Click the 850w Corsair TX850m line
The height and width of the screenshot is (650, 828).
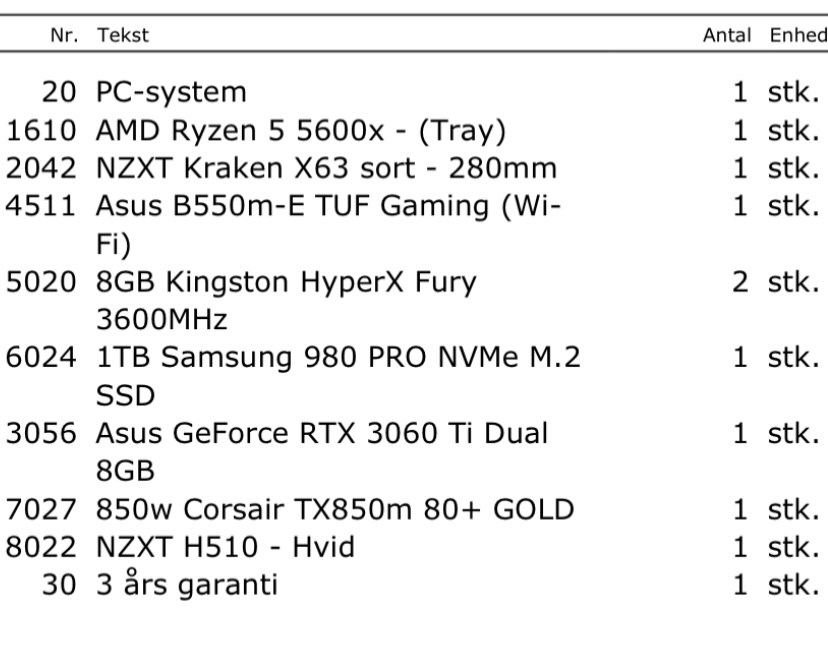335,510
